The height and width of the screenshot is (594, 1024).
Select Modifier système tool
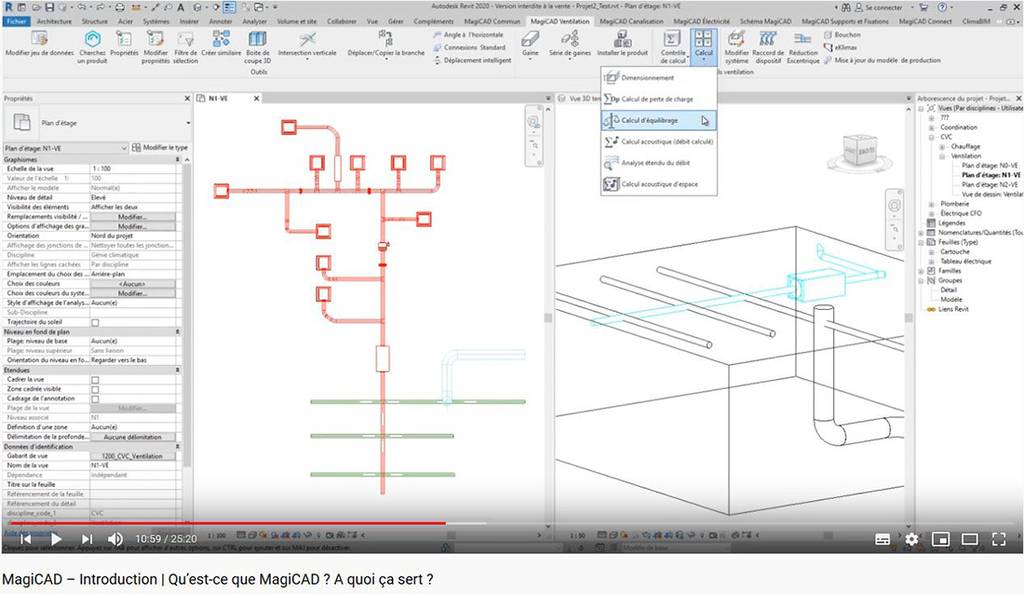737,46
